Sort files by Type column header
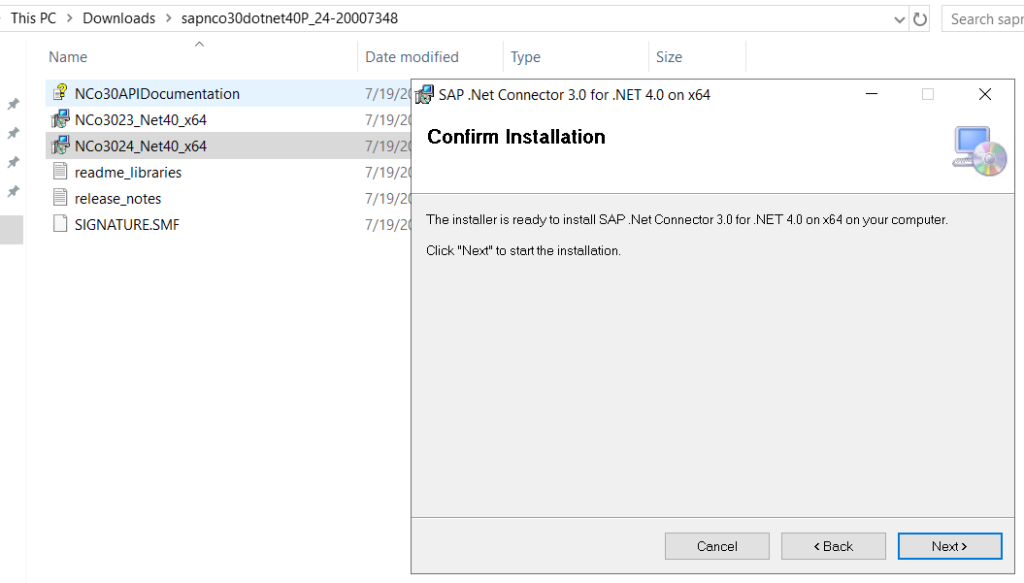Screen dimensions: 1024x583 point(526,57)
